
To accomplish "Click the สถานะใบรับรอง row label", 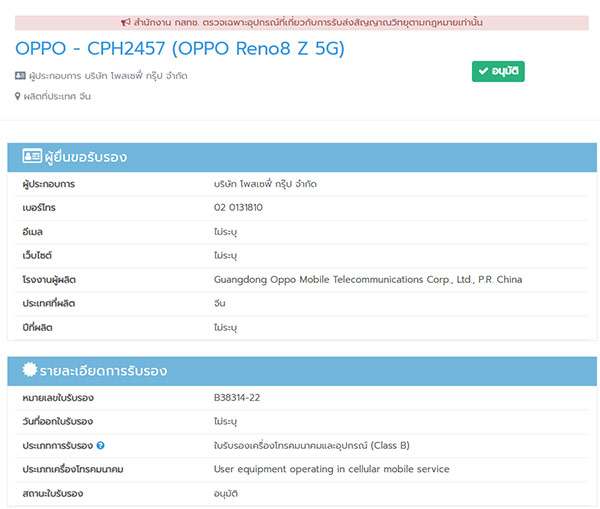I will click(53, 493).
